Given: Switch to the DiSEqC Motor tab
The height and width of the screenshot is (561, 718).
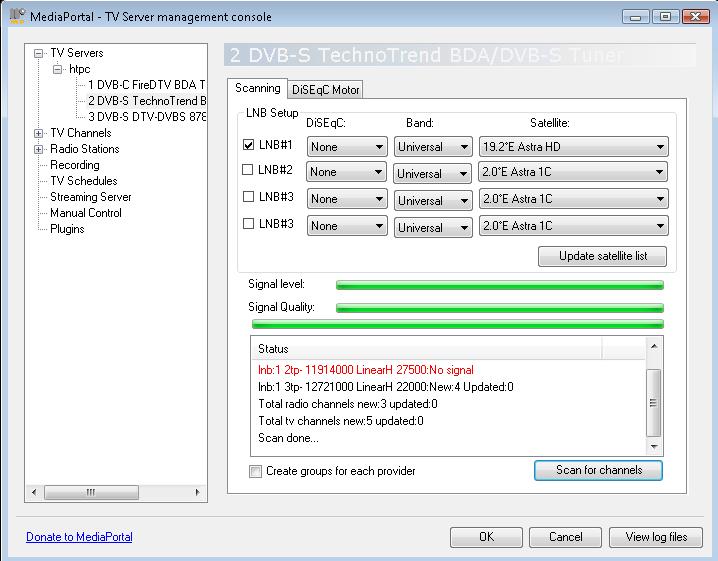Looking at the screenshot, I should pyautogui.click(x=326, y=90).
